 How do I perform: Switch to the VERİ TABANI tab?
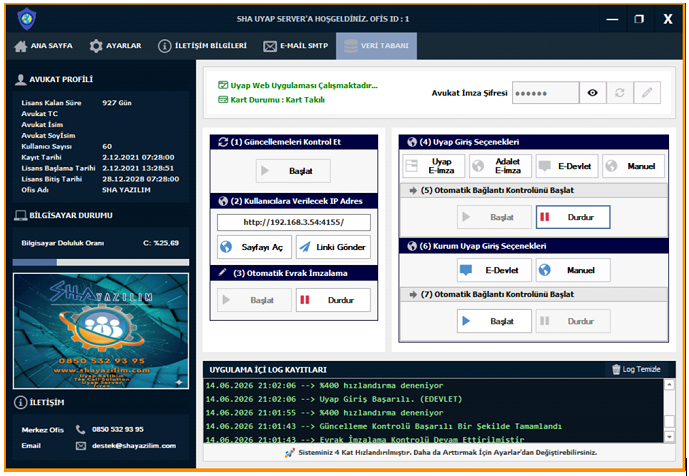376,46
